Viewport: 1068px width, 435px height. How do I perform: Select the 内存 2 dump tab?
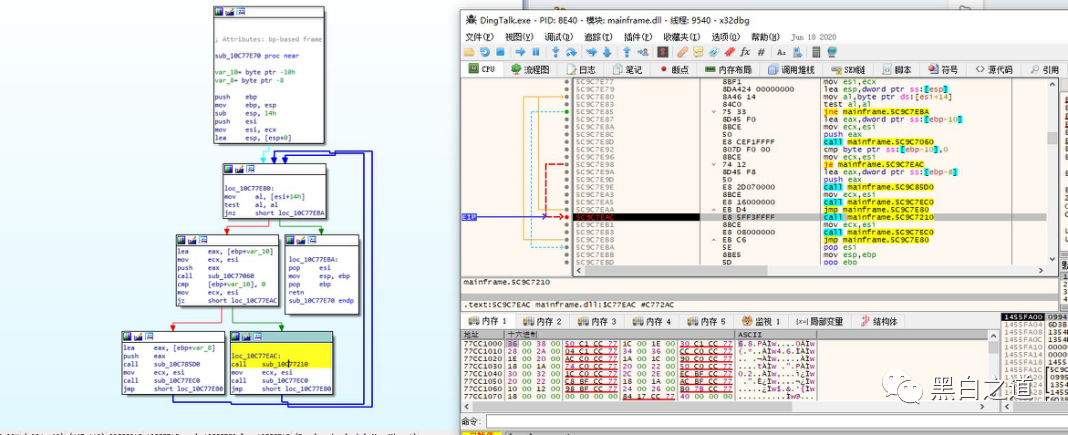click(542, 321)
